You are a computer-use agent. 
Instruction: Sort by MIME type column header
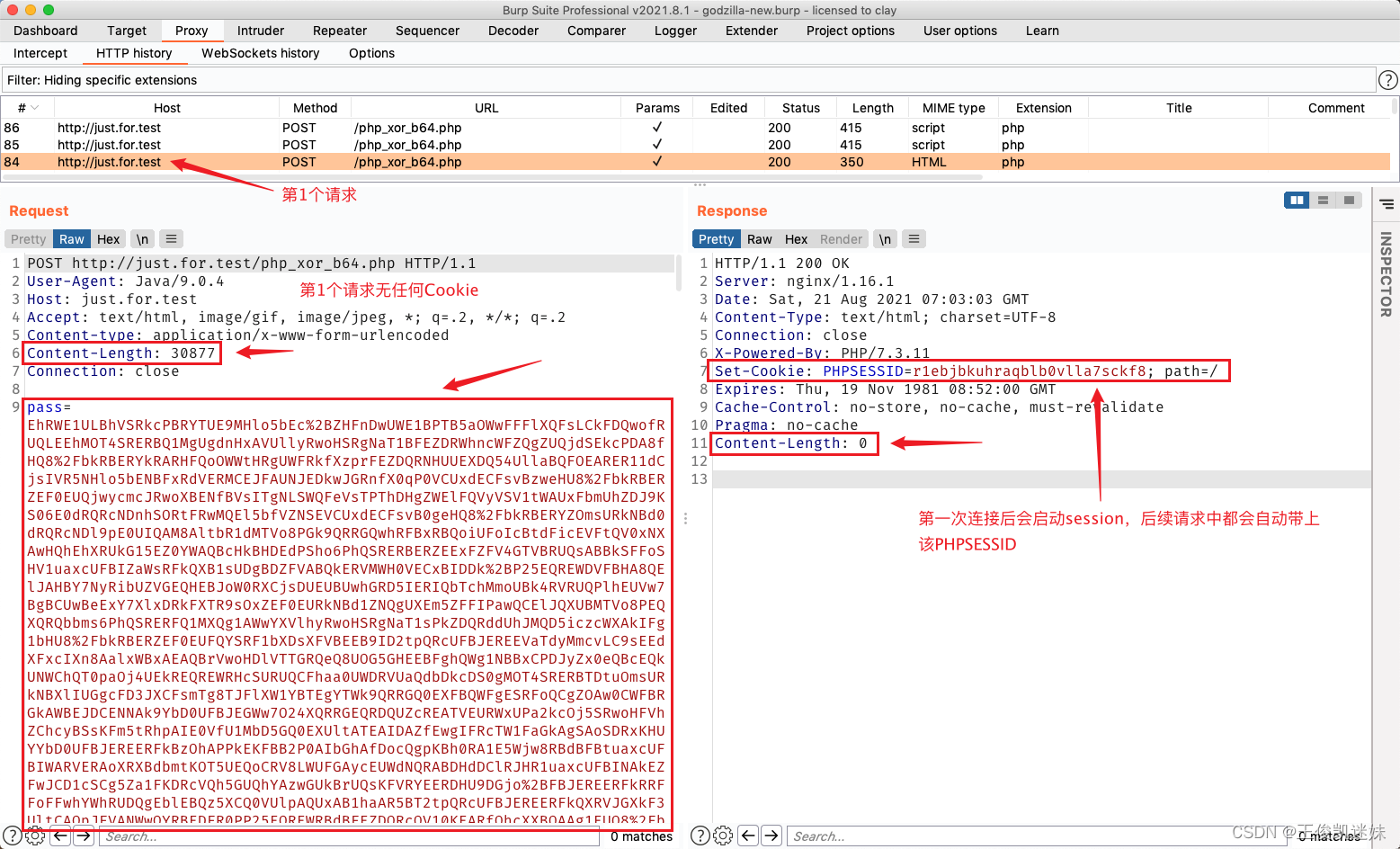[954, 108]
